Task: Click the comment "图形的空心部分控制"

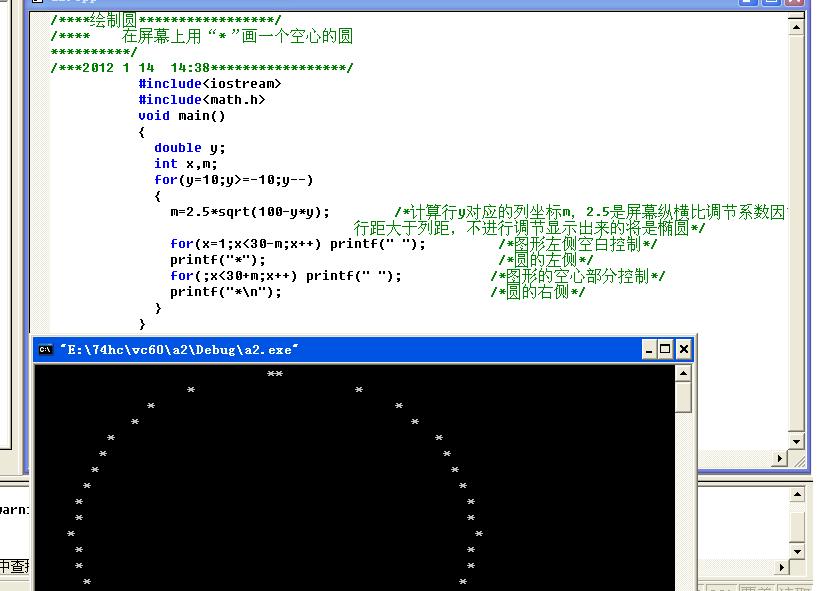Action: click(x=577, y=276)
